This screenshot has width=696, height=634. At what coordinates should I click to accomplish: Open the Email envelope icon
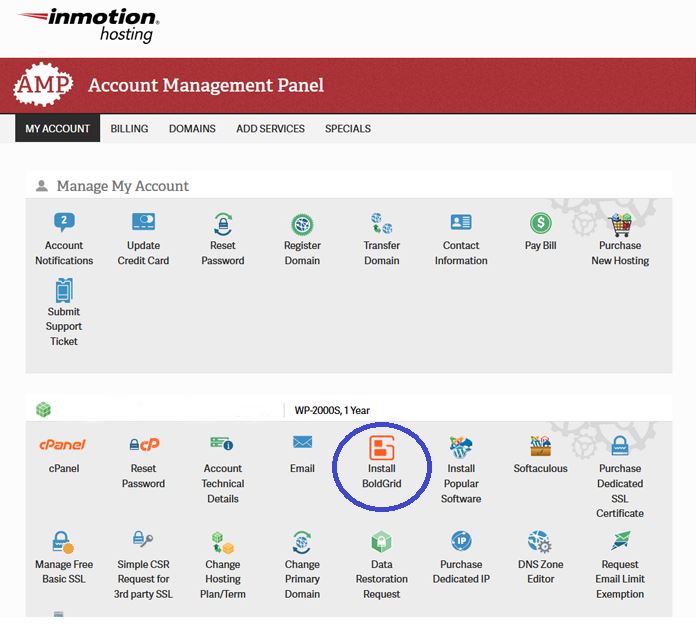(x=302, y=442)
